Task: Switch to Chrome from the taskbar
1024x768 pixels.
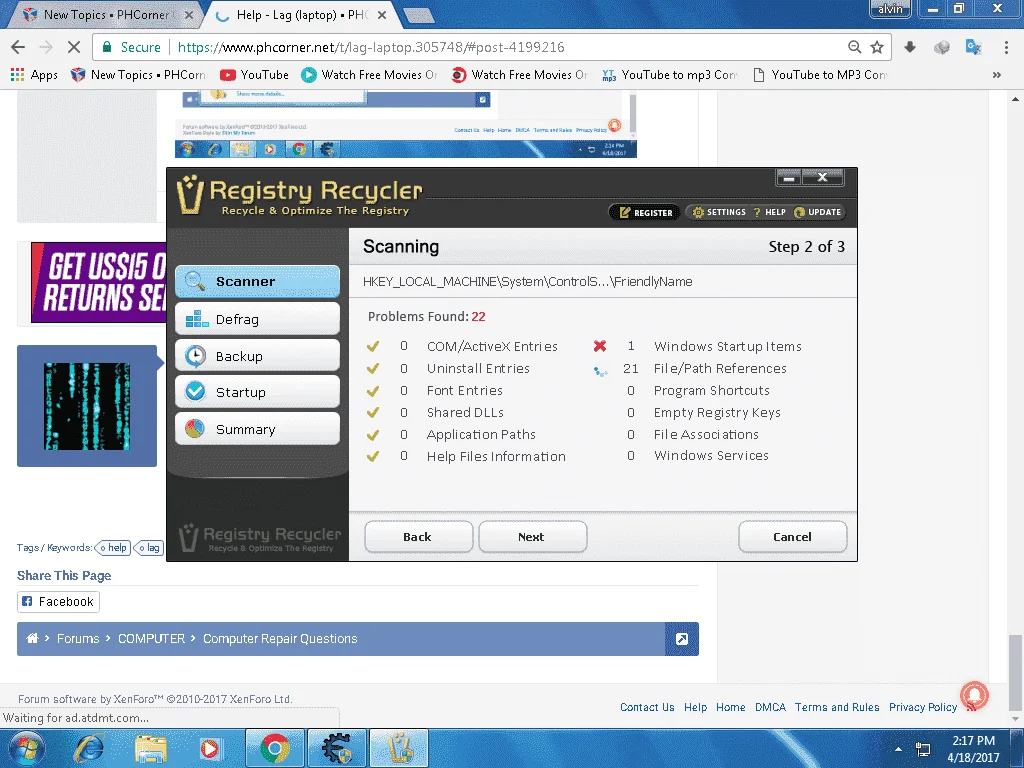Action: [274, 748]
